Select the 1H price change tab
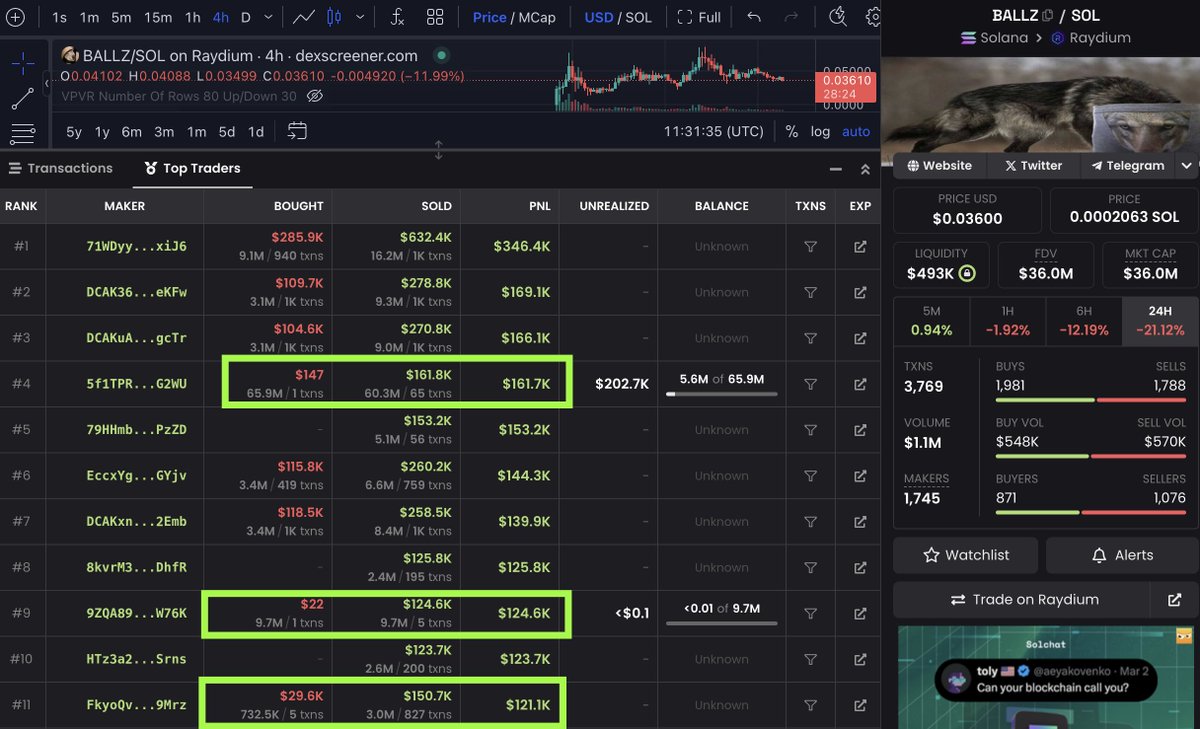 [x=1008, y=321]
